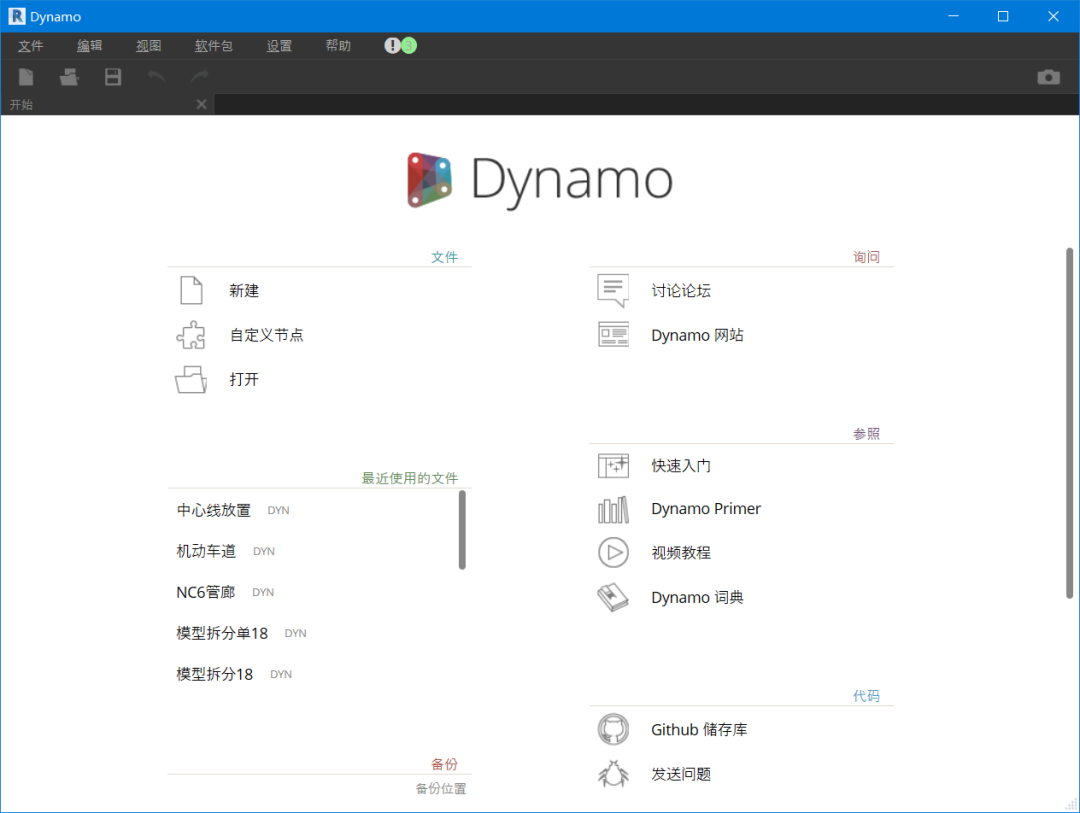1080x813 pixels.
Task: Click the recent files list scrollbar
Action: point(462,530)
